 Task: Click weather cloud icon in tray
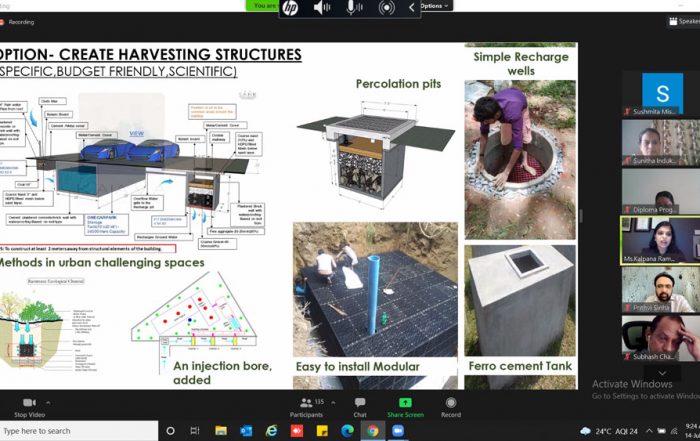585,431
